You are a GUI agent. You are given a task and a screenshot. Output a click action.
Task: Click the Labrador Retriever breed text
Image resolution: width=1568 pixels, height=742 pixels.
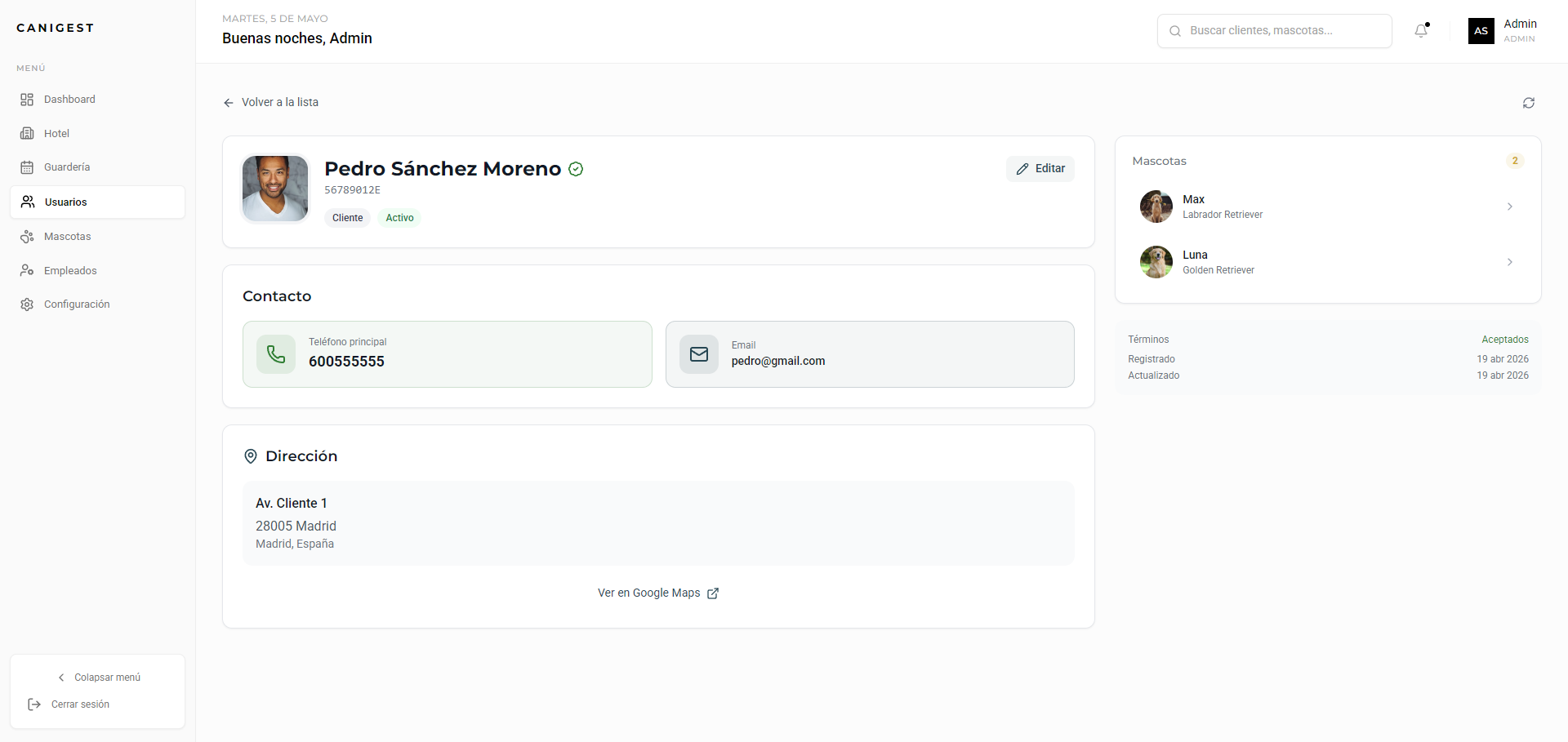pos(1223,215)
